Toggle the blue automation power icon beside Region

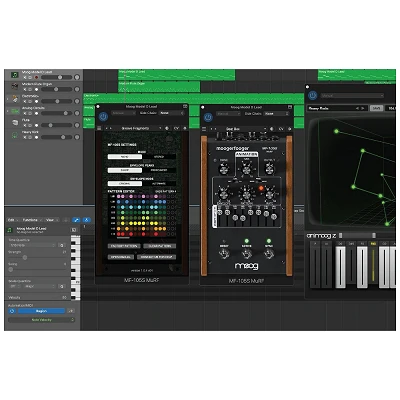[12, 311]
